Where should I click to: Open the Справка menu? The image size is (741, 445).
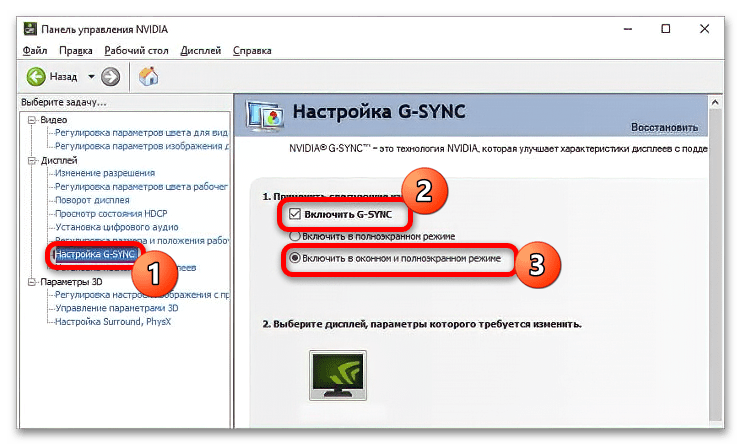click(252, 51)
